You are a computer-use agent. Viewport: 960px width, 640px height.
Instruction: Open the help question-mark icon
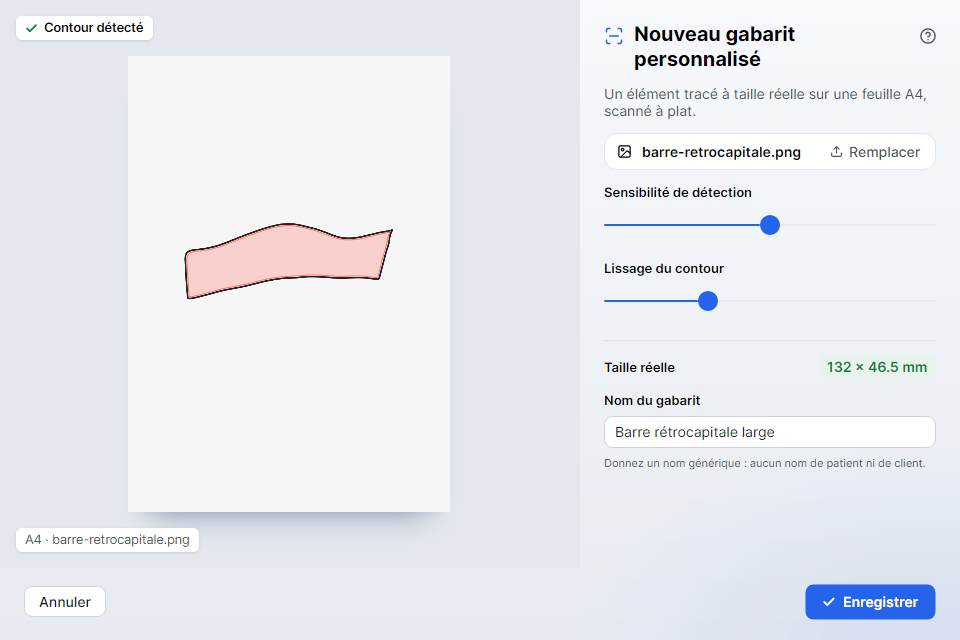[x=928, y=36]
